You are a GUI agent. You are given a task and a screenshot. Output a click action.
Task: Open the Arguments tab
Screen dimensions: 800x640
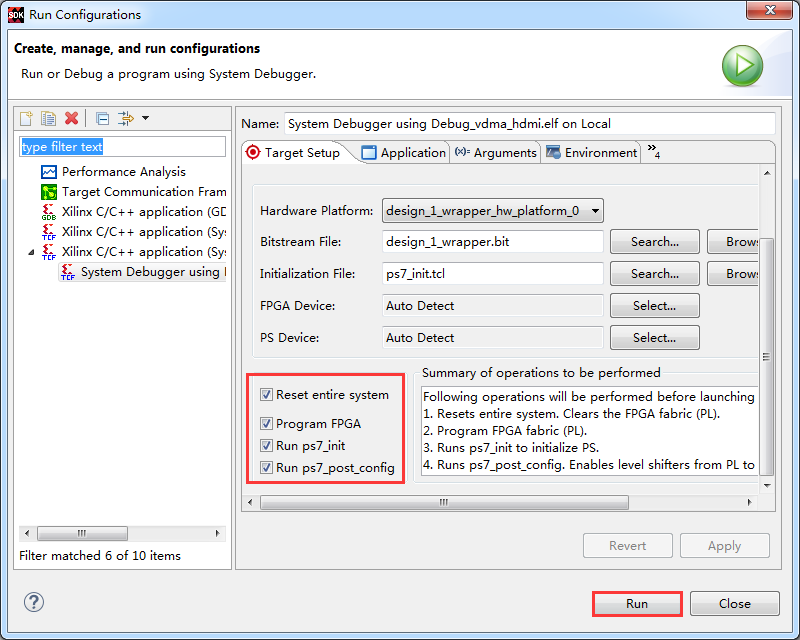[495, 153]
